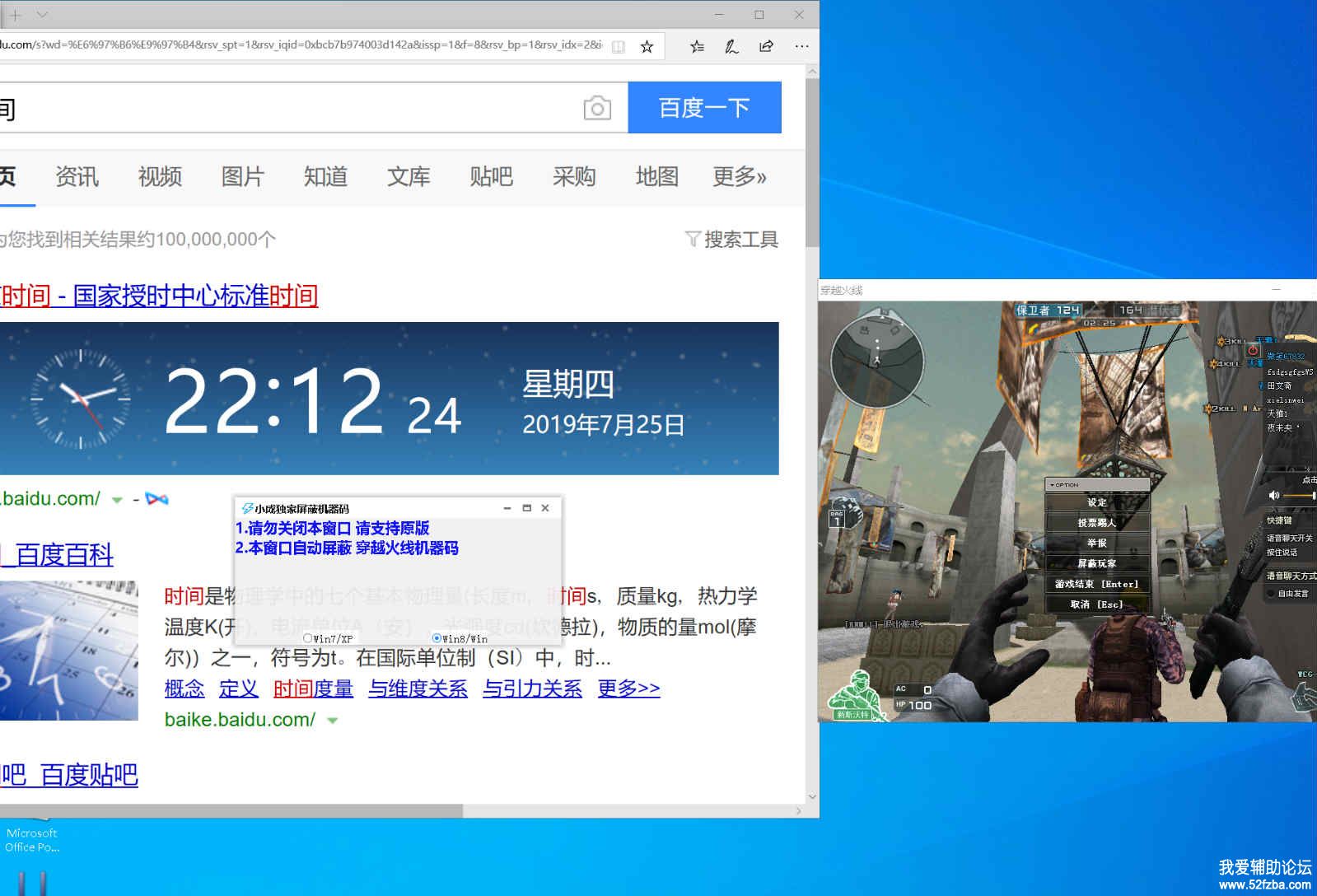Screen dimensions: 1317x896
Task: Open Edge favorites hub icon
Action: click(x=697, y=47)
